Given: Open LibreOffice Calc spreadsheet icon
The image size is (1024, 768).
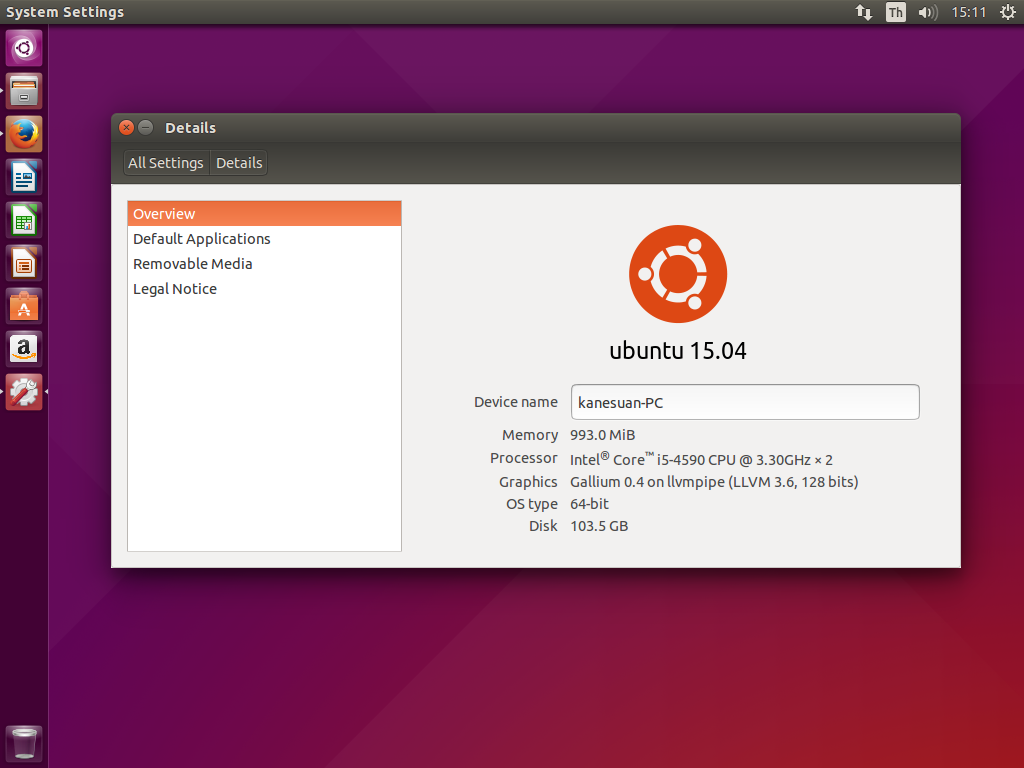Looking at the screenshot, I should coord(24,220).
